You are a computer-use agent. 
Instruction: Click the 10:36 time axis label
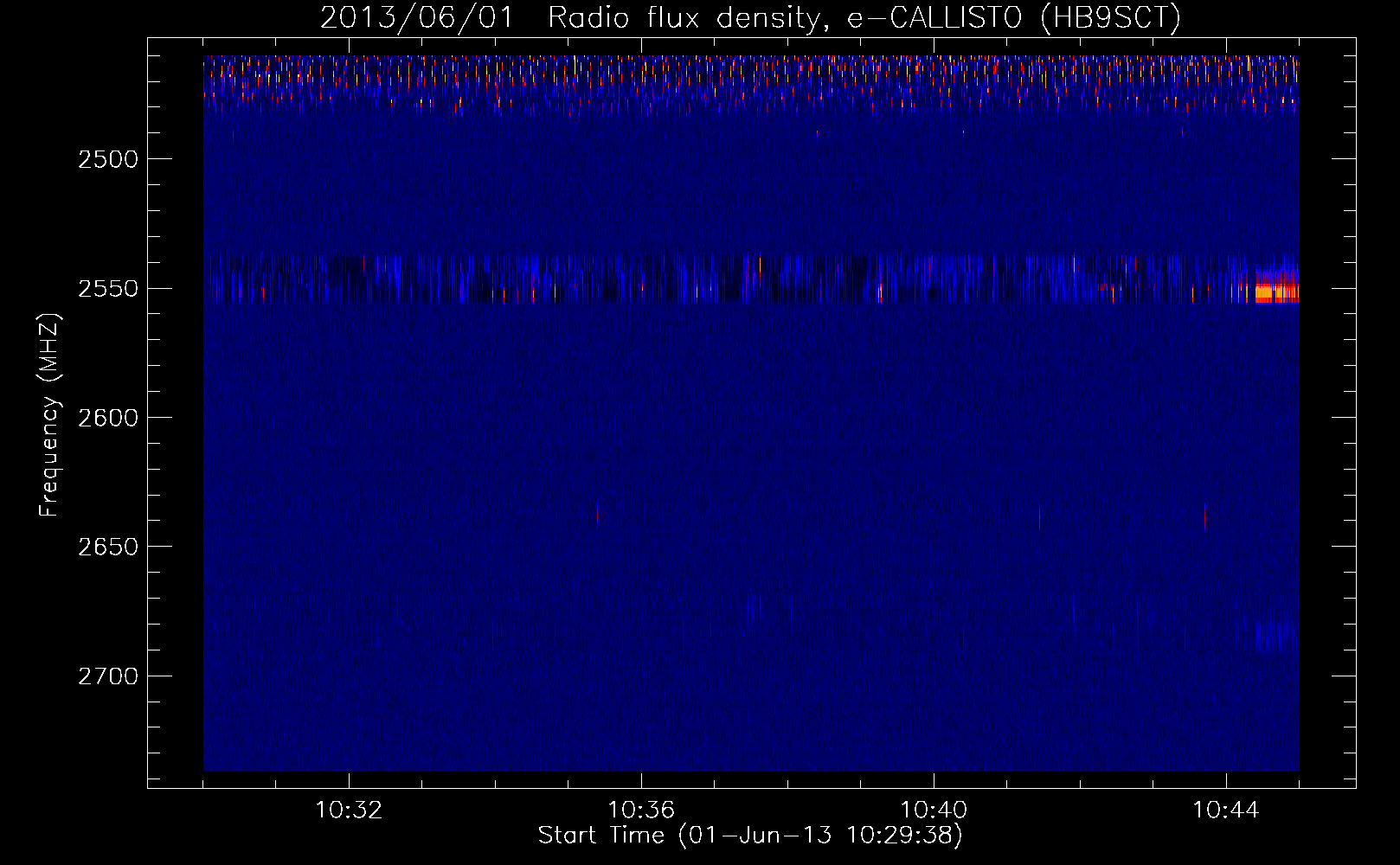(x=641, y=811)
